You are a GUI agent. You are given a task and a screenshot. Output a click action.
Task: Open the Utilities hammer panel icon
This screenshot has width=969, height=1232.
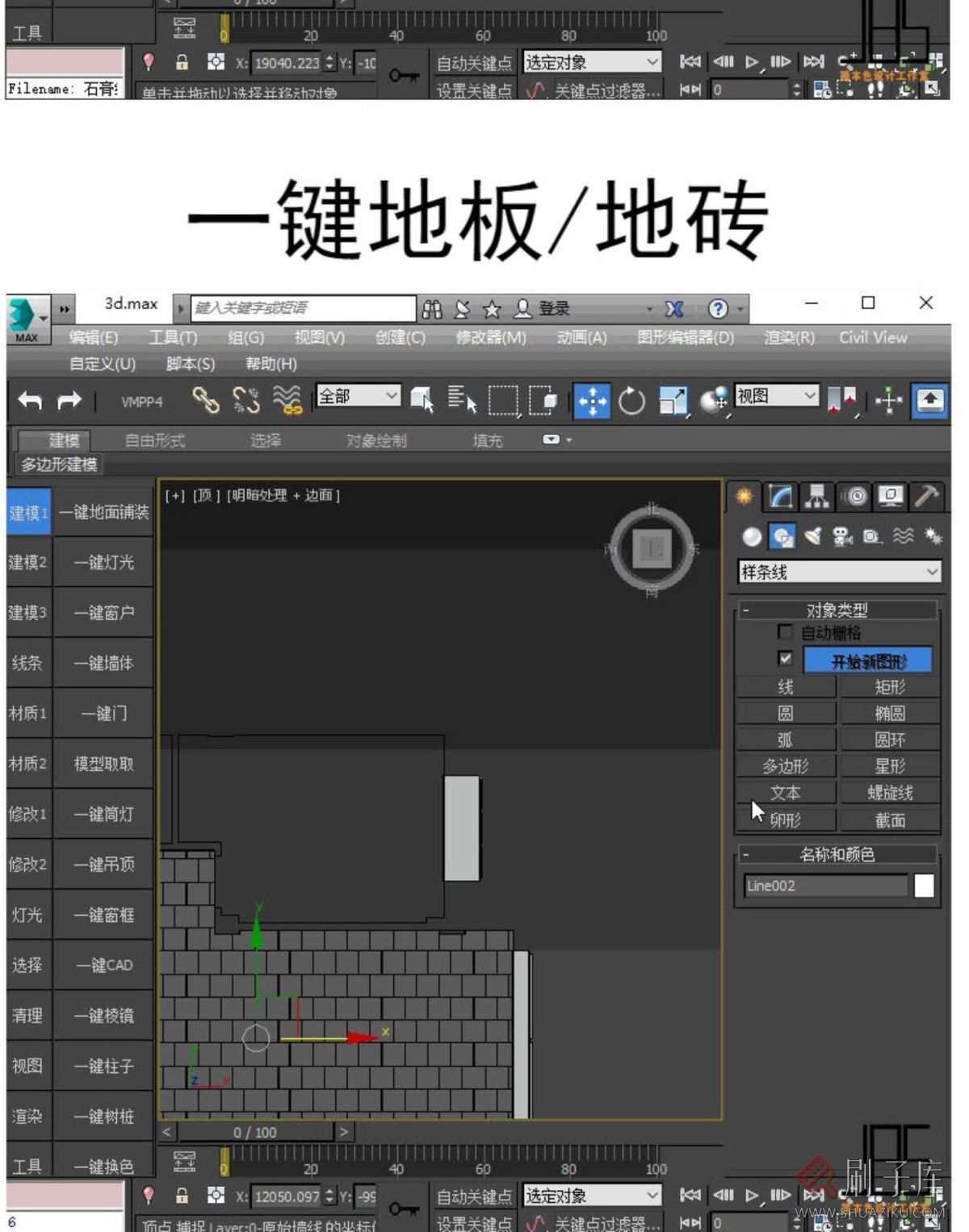(926, 497)
